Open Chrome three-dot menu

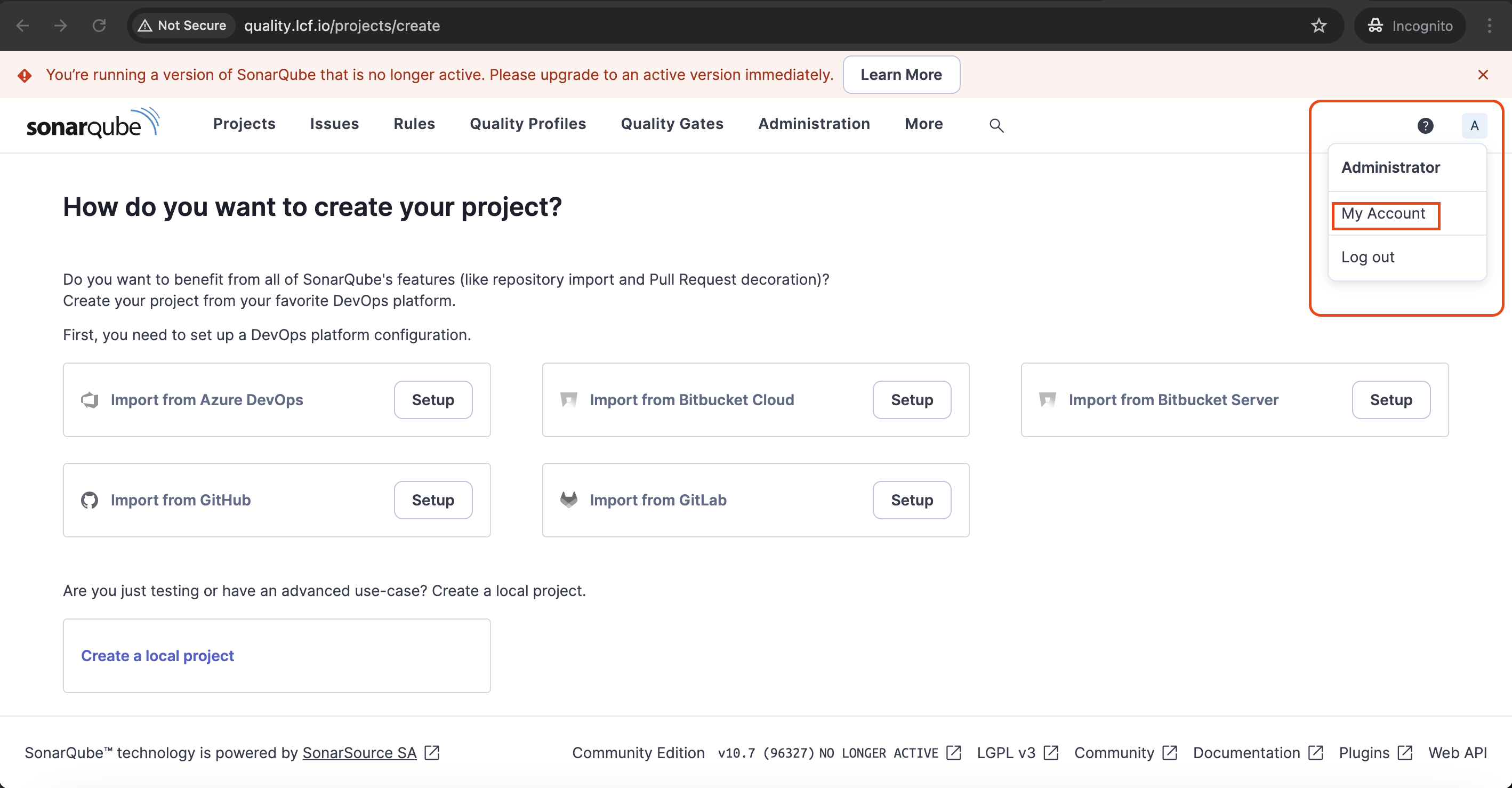pyautogui.click(x=1489, y=25)
